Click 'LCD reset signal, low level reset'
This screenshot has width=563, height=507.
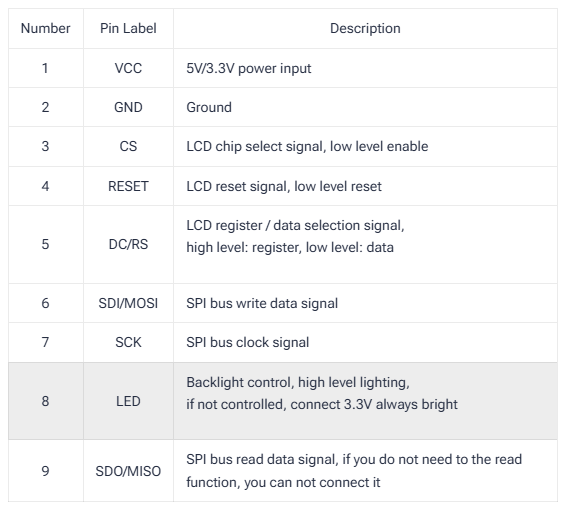(x=284, y=187)
